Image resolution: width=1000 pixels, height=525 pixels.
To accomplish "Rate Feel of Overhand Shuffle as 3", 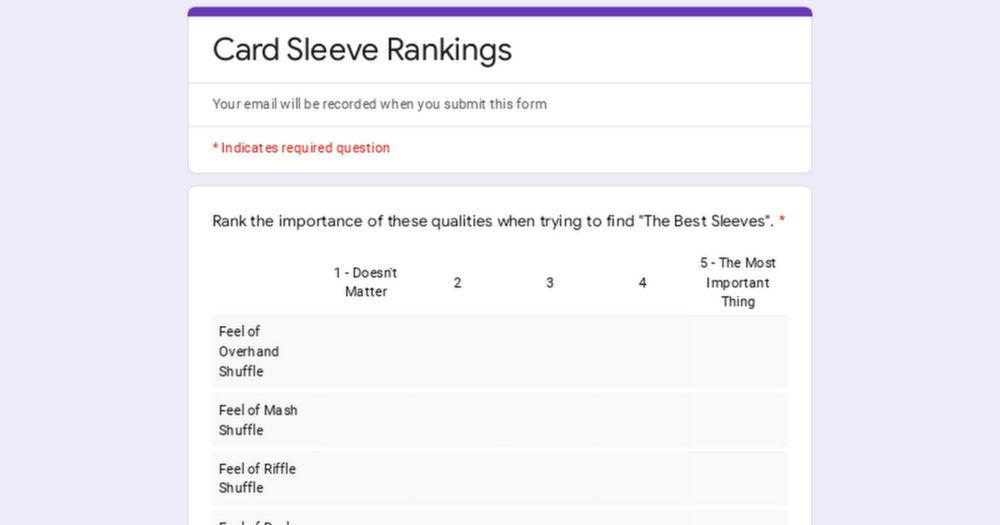I will point(550,351).
